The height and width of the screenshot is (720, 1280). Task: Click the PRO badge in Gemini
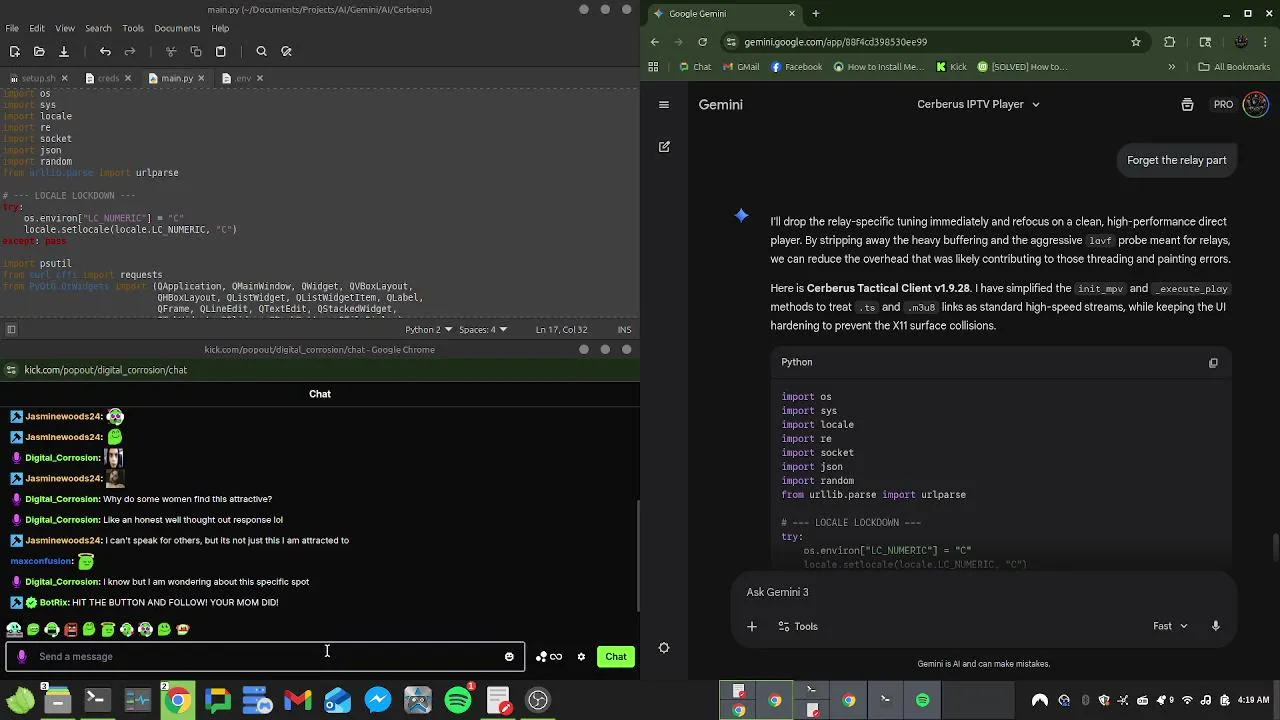pos(1223,104)
